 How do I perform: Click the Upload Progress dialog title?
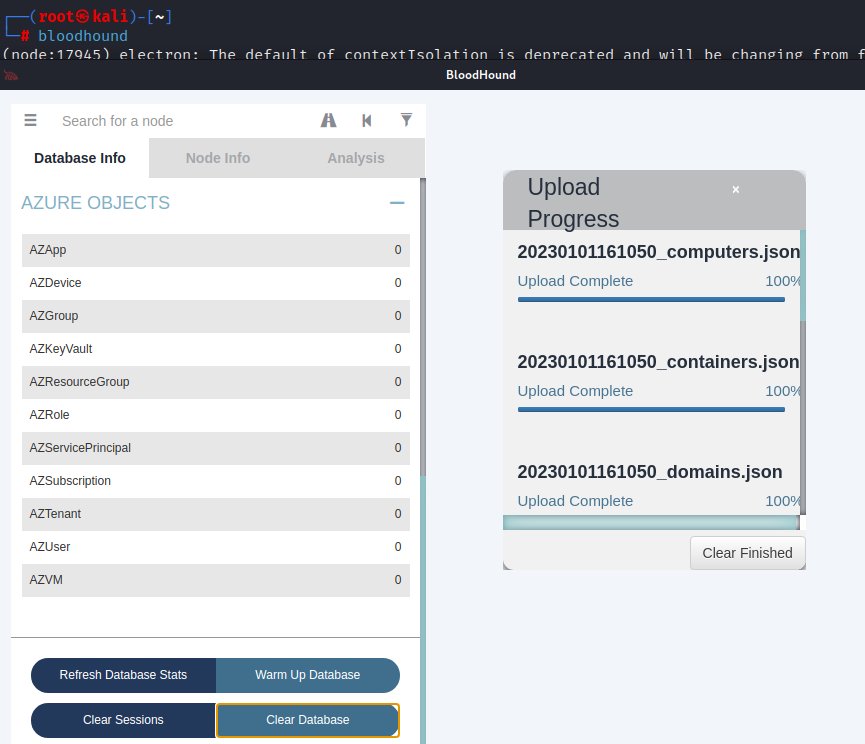(x=574, y=203)
